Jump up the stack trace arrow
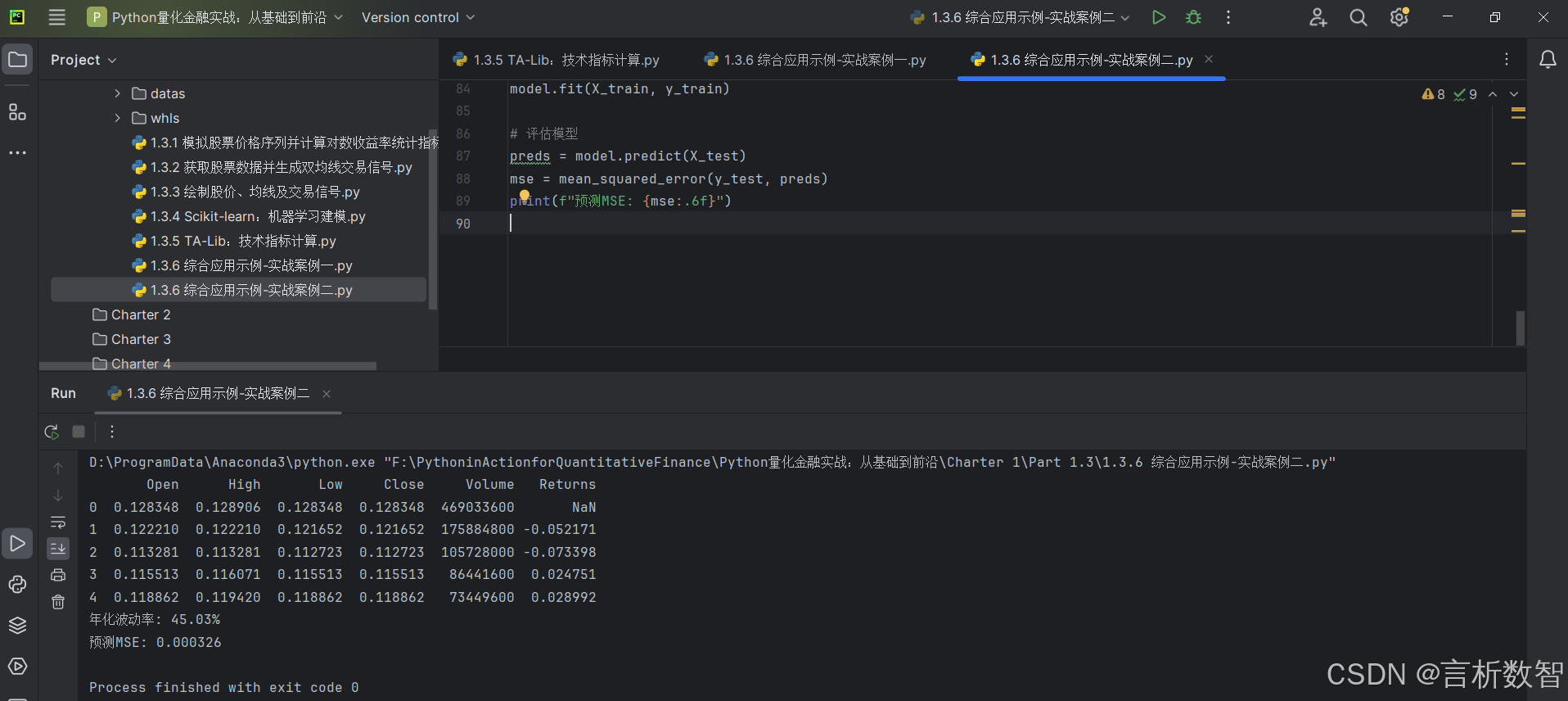1568x701 pixels. pyautogui.click(x=58, y=468)
